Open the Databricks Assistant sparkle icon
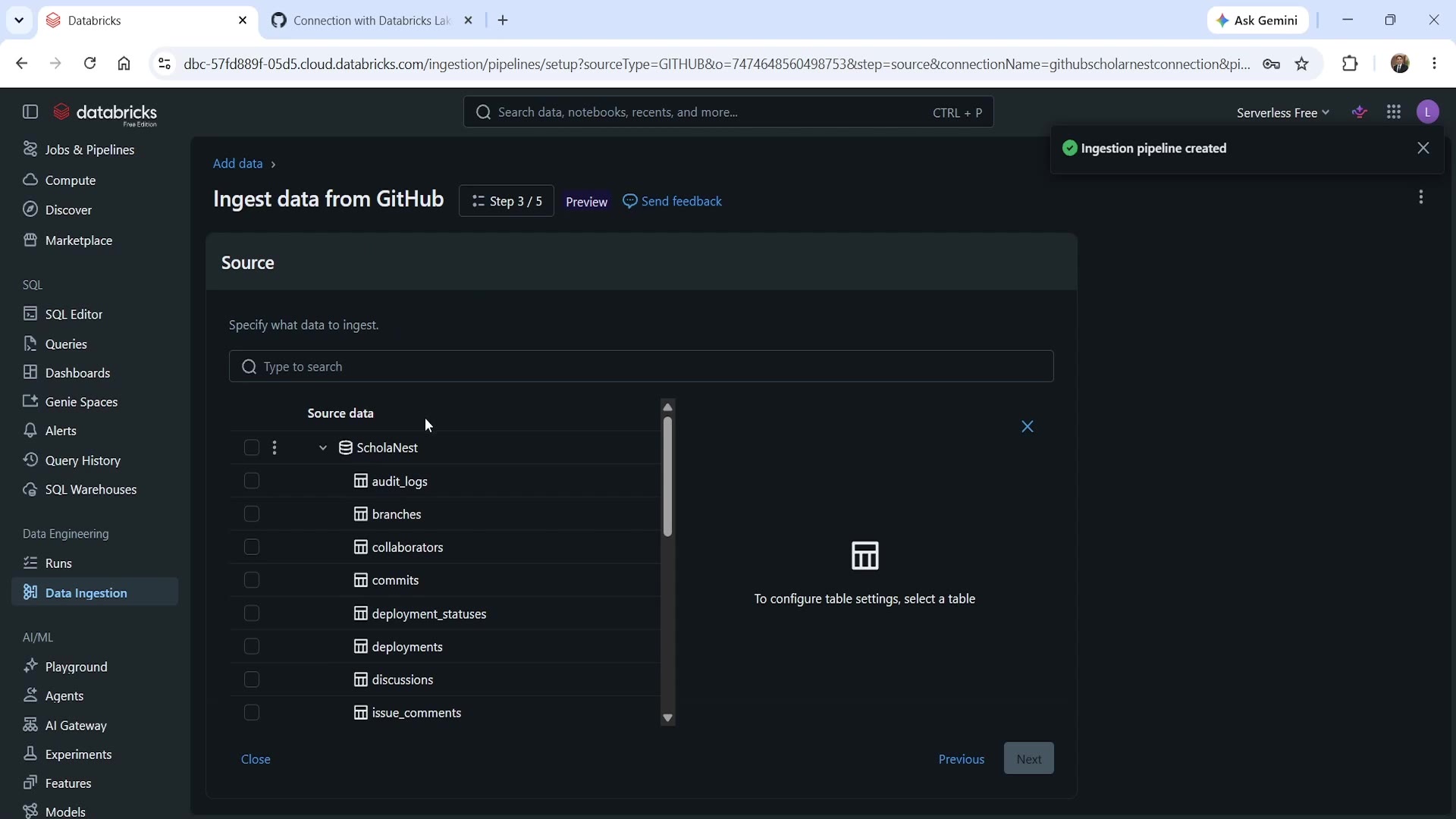The width and height of the screenshot is (1456, 819). point(1360,112)
